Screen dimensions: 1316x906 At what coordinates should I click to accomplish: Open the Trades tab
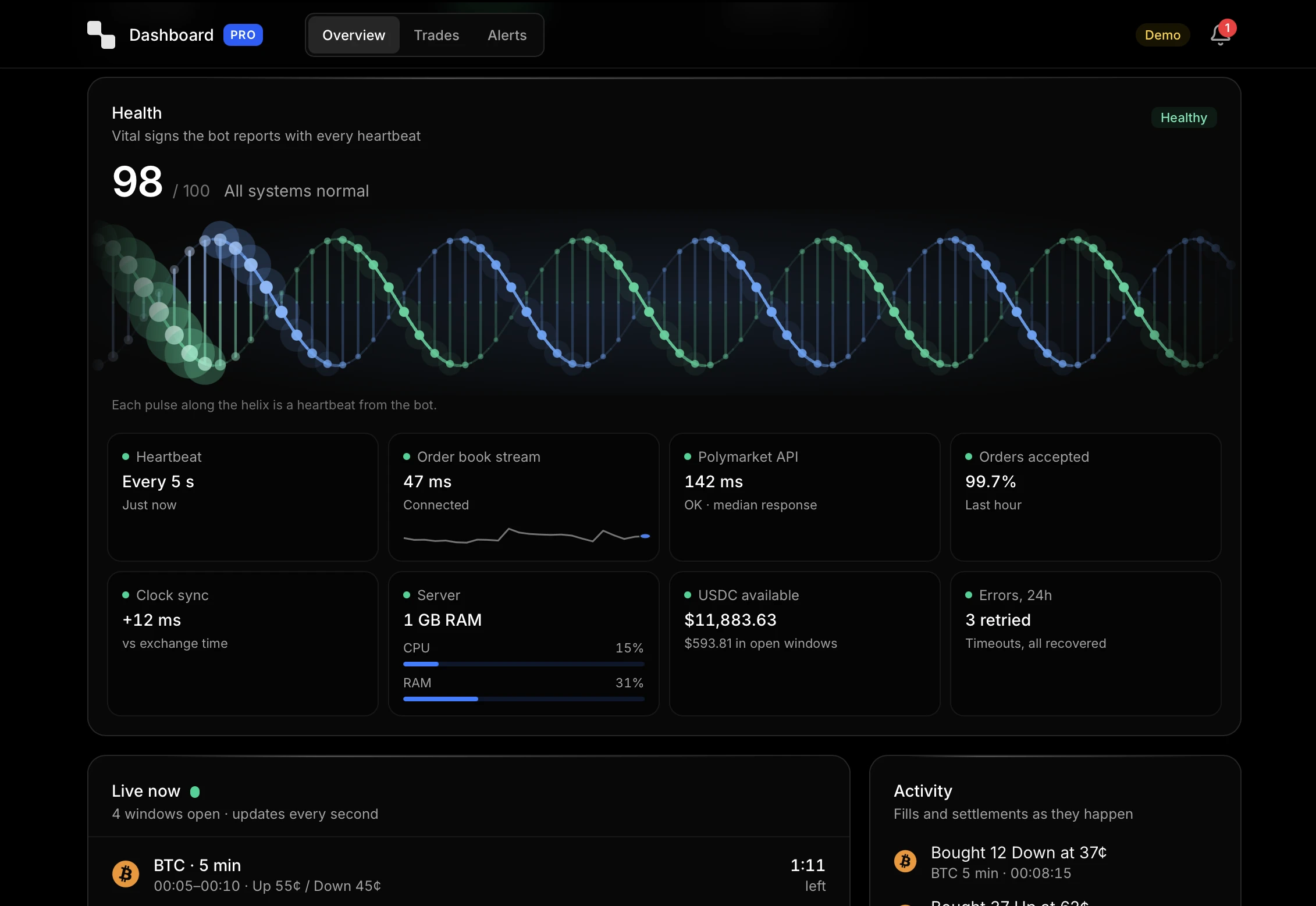pyautogui.click(x=436, y=35)
